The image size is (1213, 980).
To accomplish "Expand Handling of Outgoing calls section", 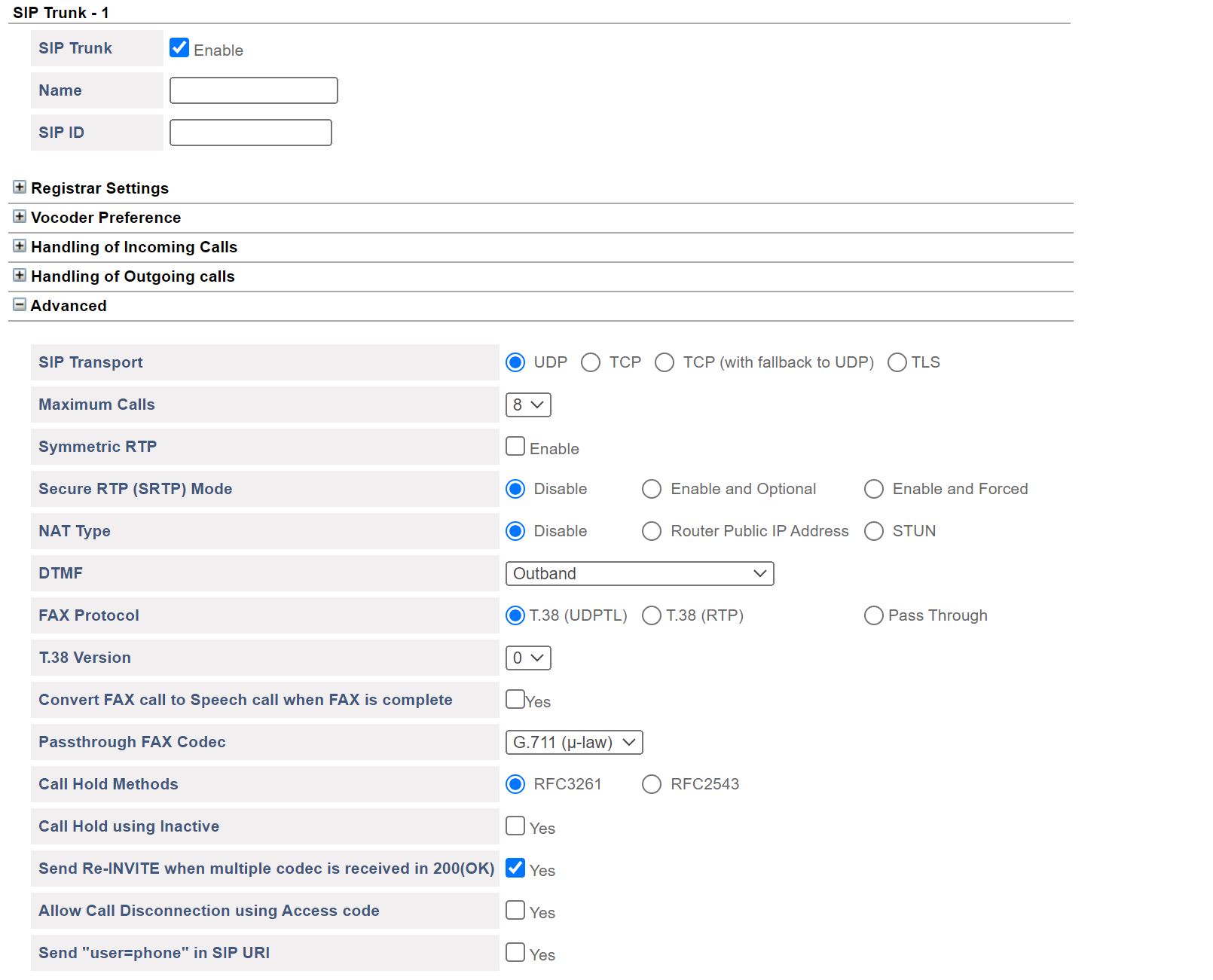I will (20, 276).
